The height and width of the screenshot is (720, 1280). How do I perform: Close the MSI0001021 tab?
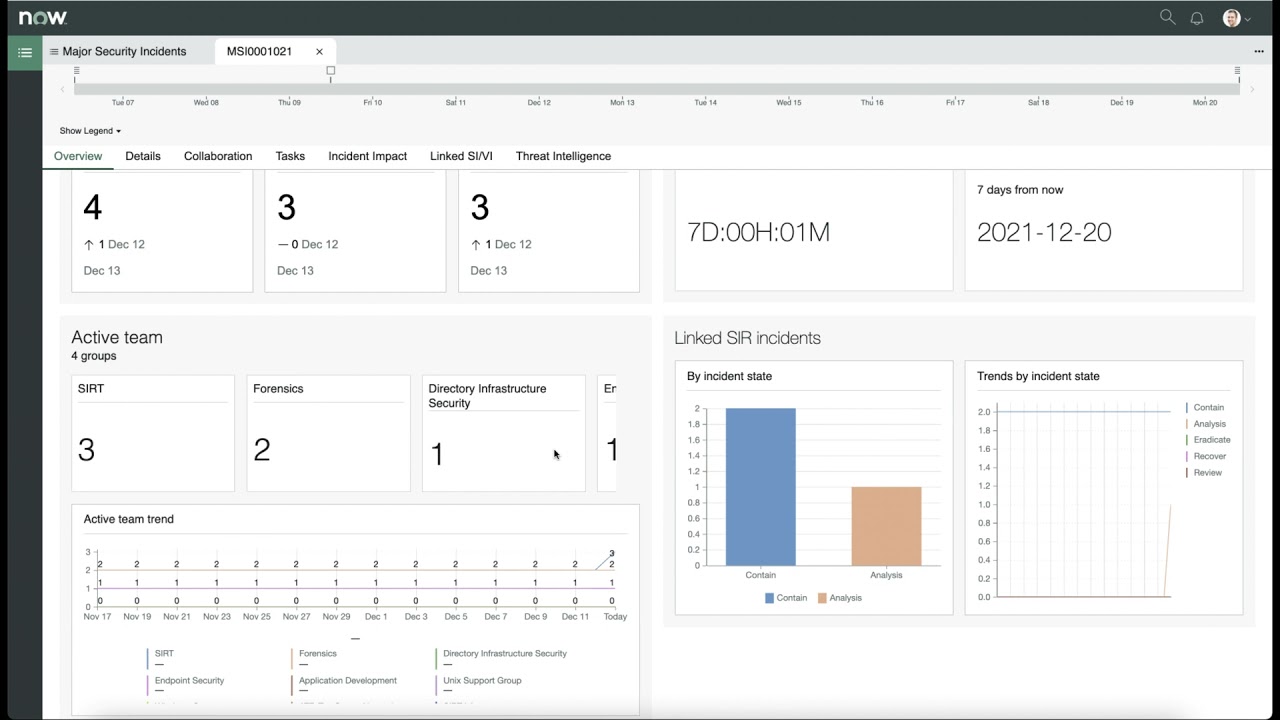[320, 52]
